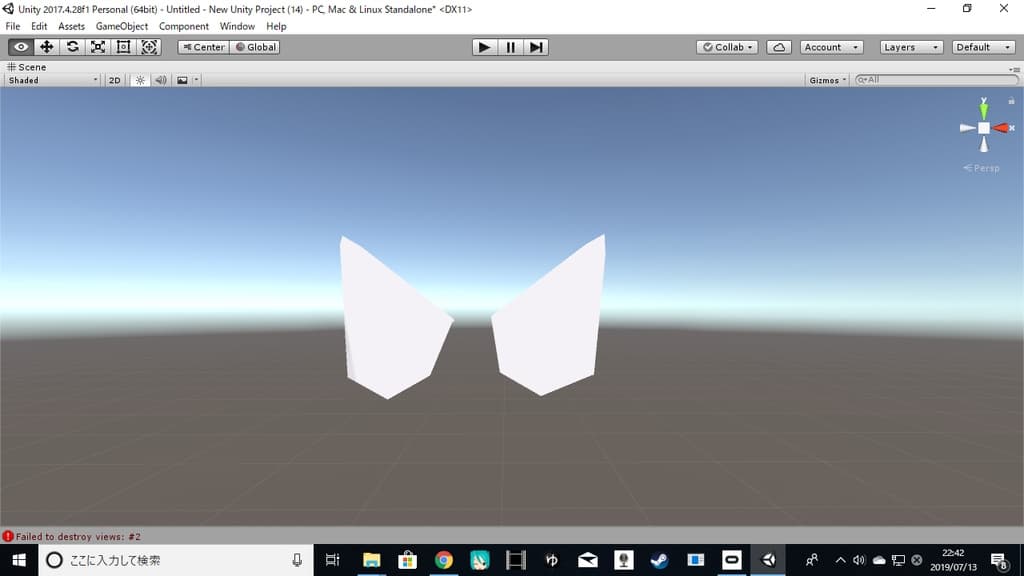Viewport: 1024px width, 576px height.
Task: Toggle 2D scene view mode
Action: pos(115,80)
